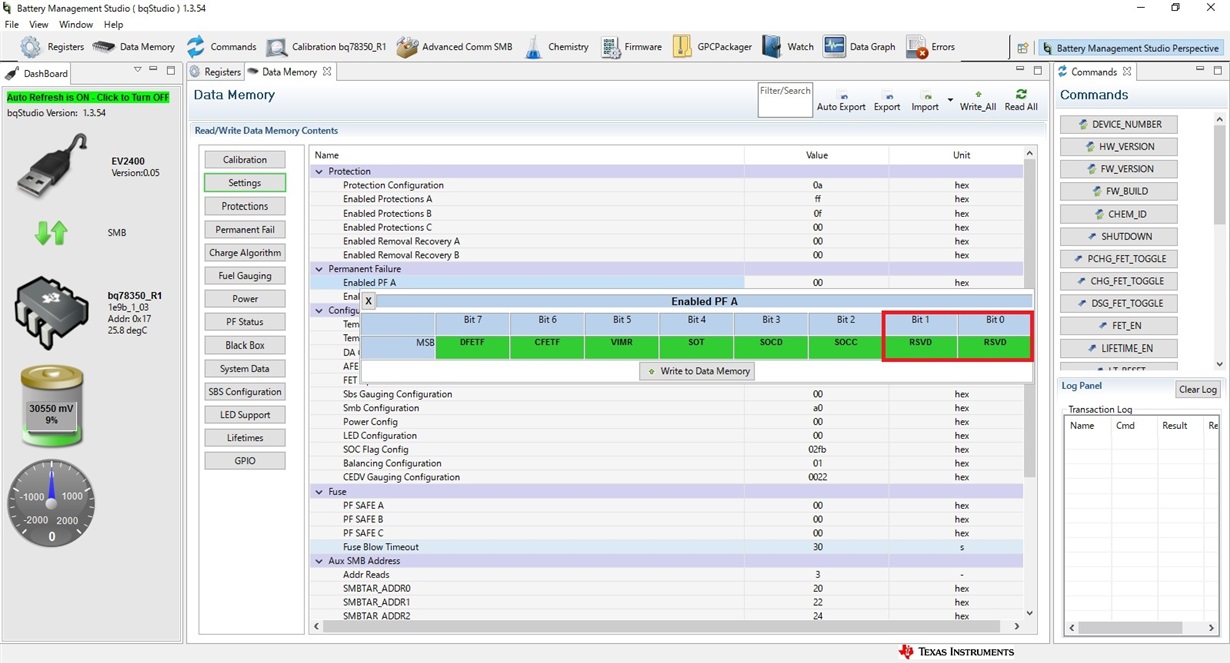Open the File menu
Viewport: 1230px width, 663px height.
point(12,24)
